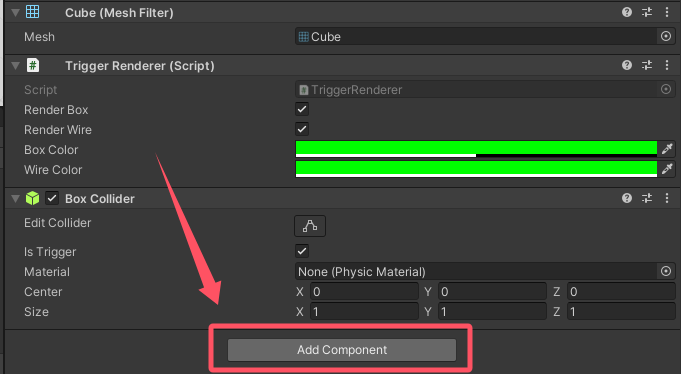The image size is (681, 374).
Task: Collapse the Cube (Mesh Filter) component
Action: coord(16,13)
